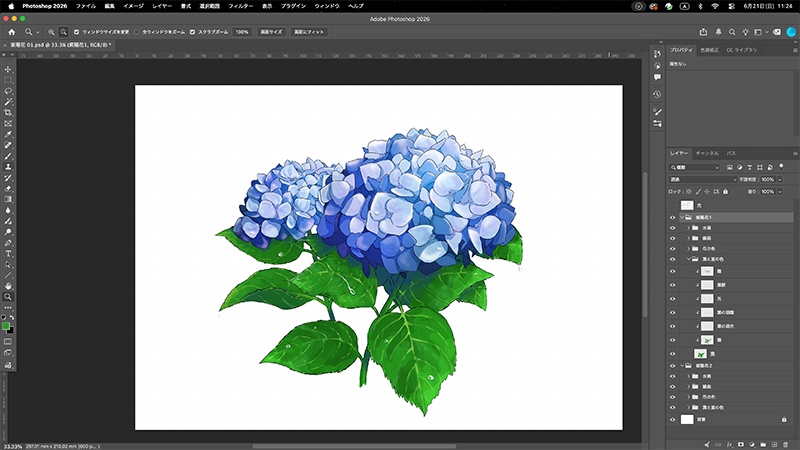Select the Horizontal Type tool
800x450 pixels.
(x=8, y=254)
